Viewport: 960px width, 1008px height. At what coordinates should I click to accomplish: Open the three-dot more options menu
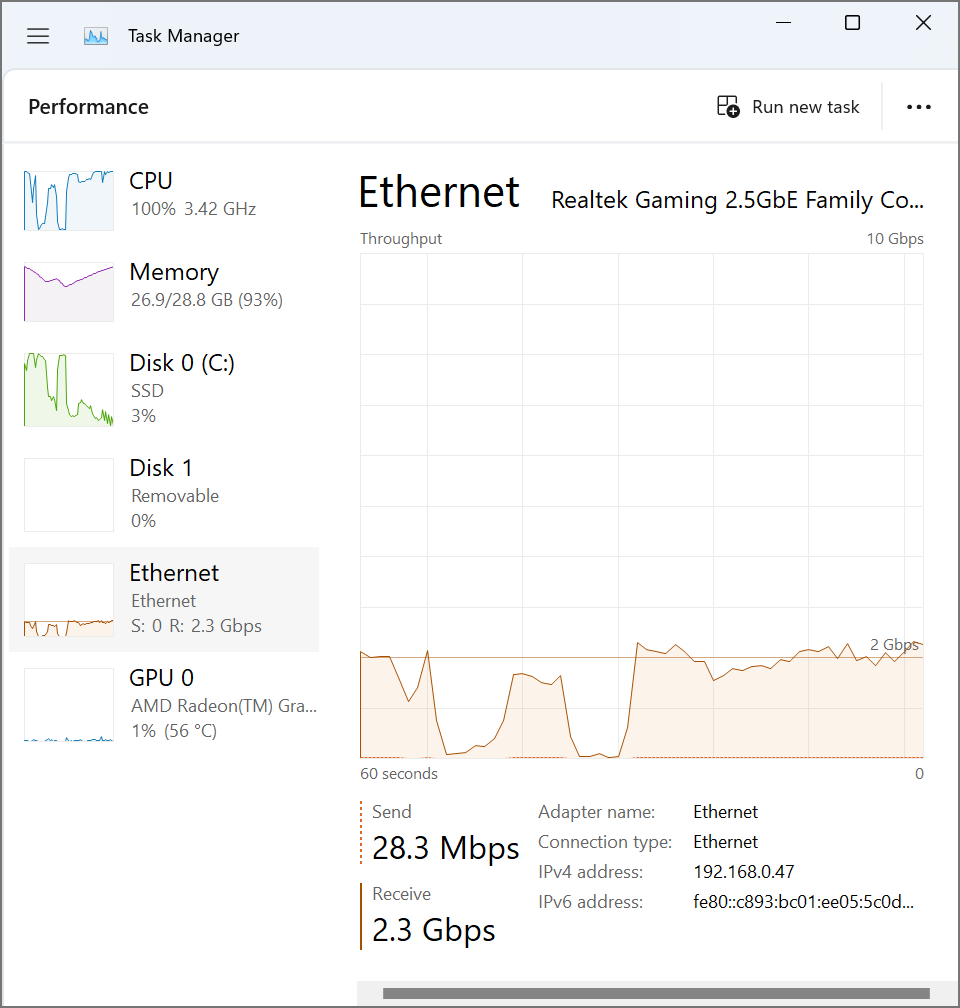click(919, 107)
